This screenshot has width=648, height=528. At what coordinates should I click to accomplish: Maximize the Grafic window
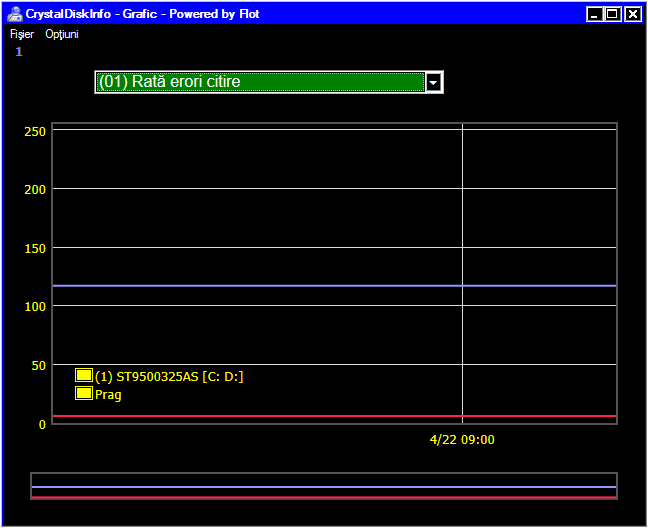[x=613, y=14]
